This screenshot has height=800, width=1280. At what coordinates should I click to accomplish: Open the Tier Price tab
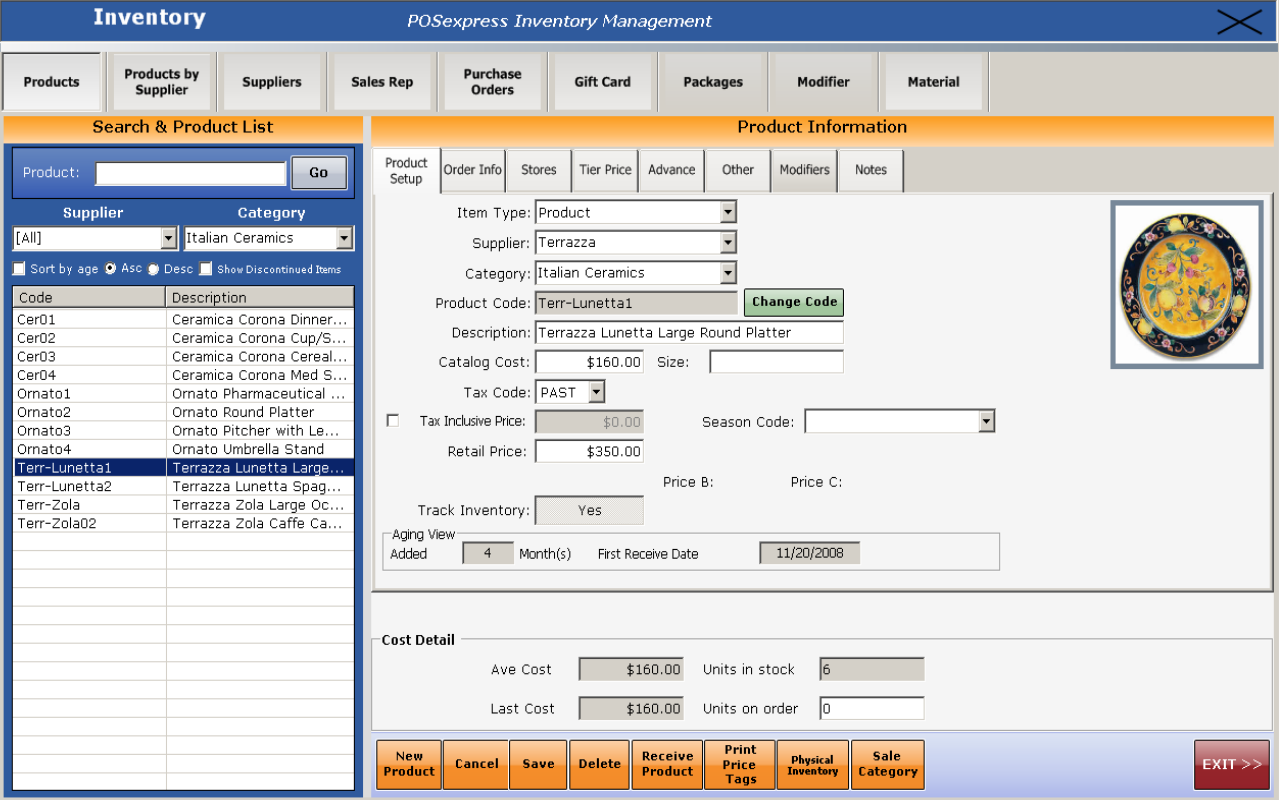pos(604,170)
